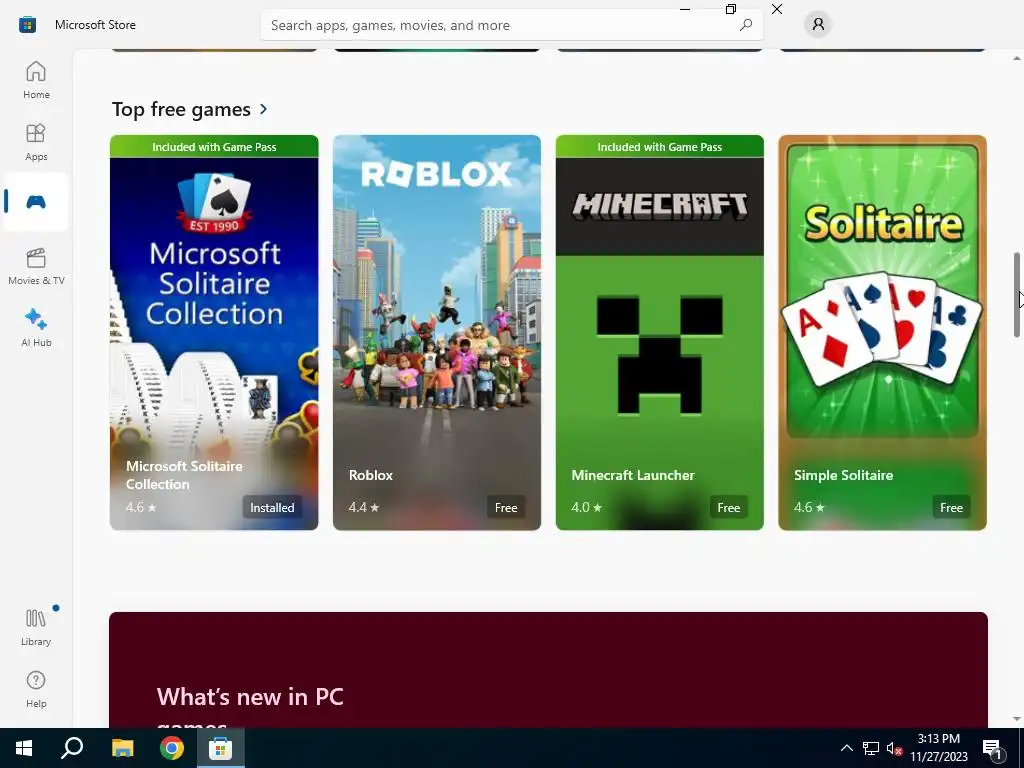
Task: Open File Explorer from taskbar
Action: click(122, 748)
